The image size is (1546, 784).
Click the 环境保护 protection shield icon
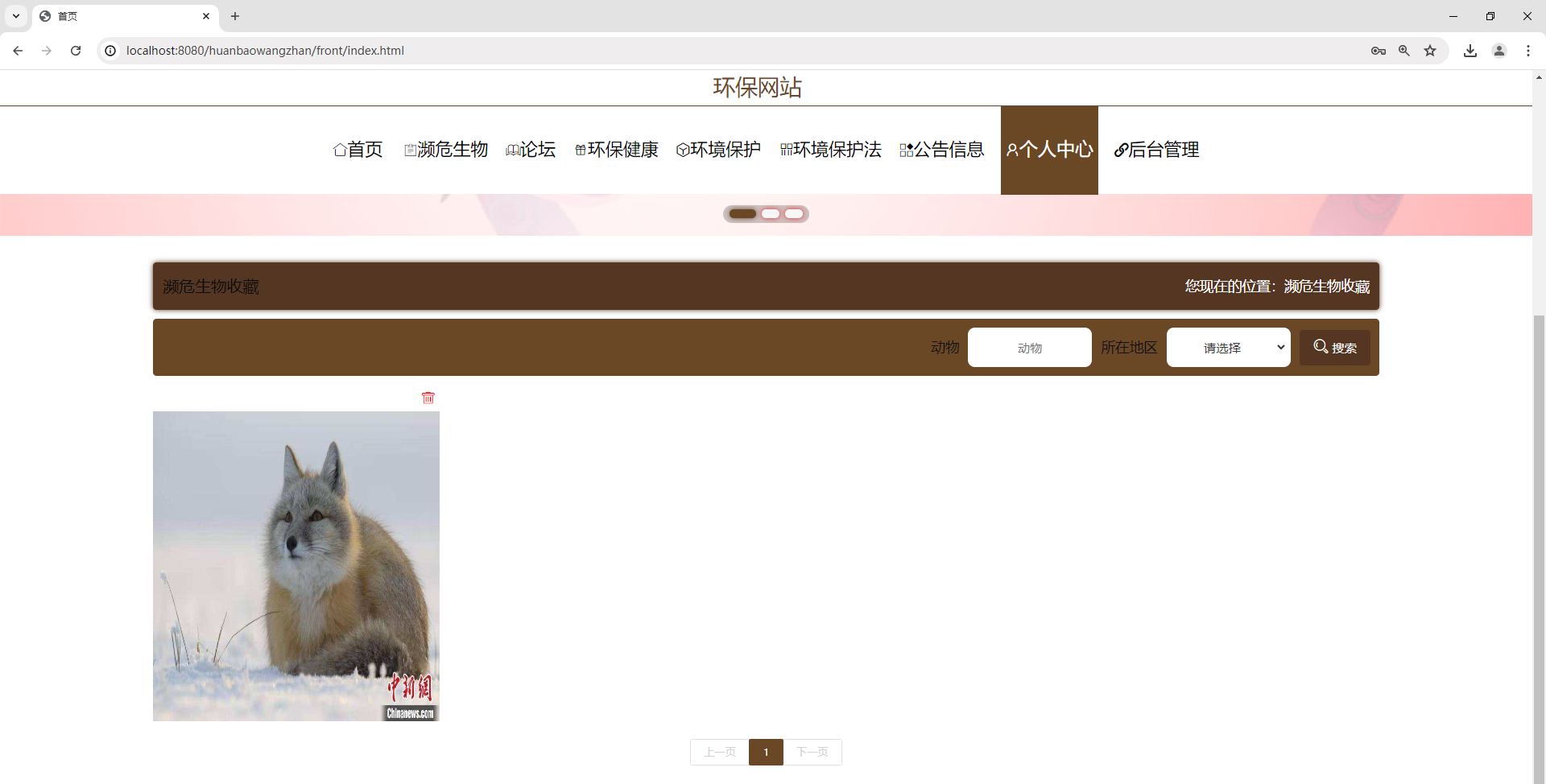pyautogui.click(x=683, y=150)
